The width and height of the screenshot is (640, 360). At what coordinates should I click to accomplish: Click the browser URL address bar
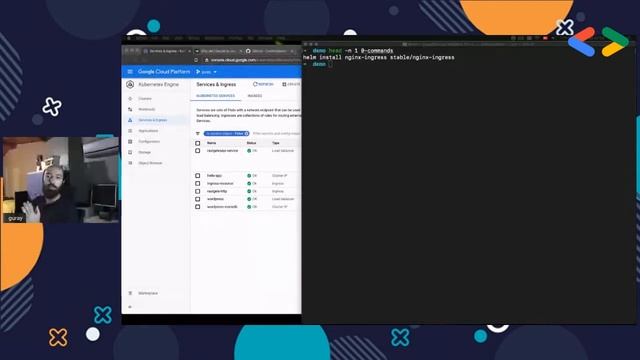click(252, 60)
